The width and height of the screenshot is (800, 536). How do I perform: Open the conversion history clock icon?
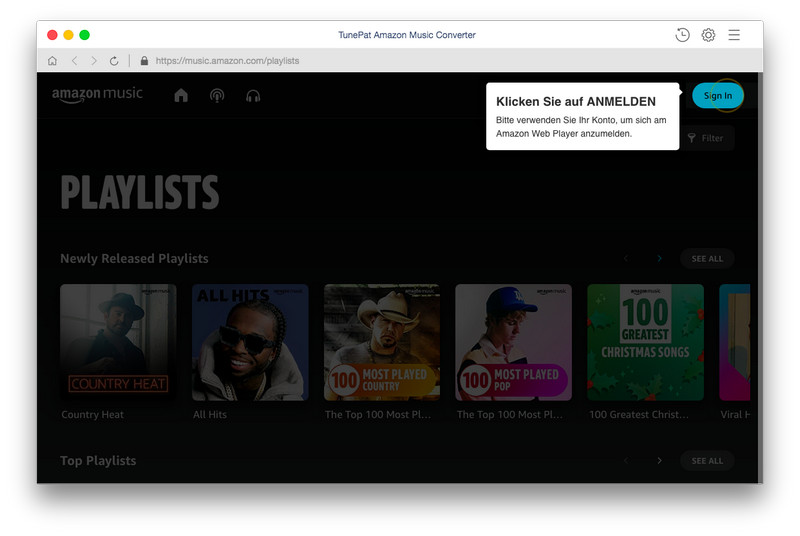click(x=682, y=35)
